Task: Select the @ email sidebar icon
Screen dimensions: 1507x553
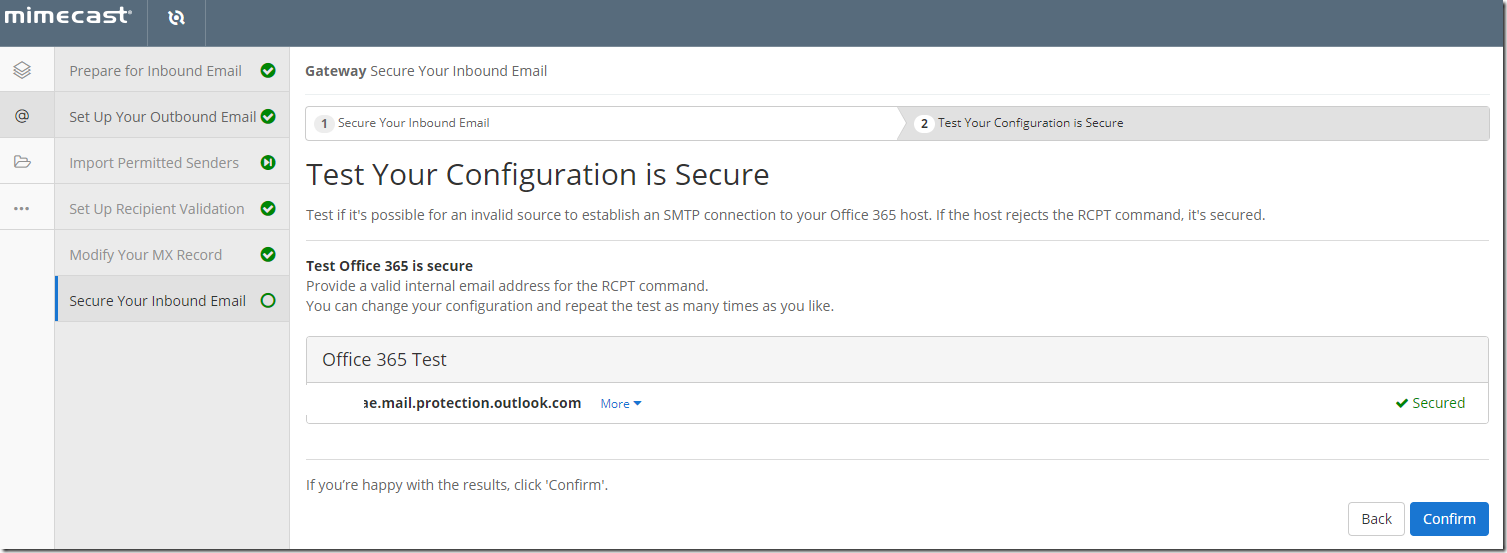Action: click(22, 116)
